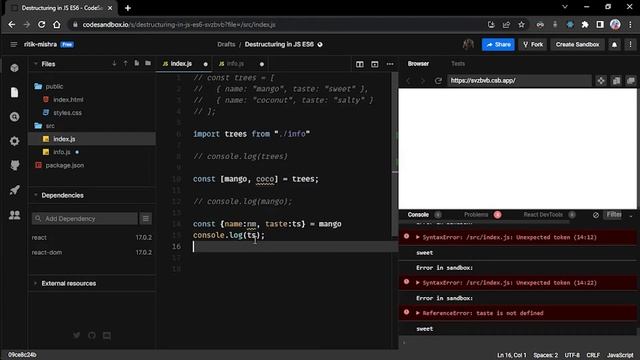Click the blue Share button
Viewport: 640px width, 360px height.
(498, 44)
